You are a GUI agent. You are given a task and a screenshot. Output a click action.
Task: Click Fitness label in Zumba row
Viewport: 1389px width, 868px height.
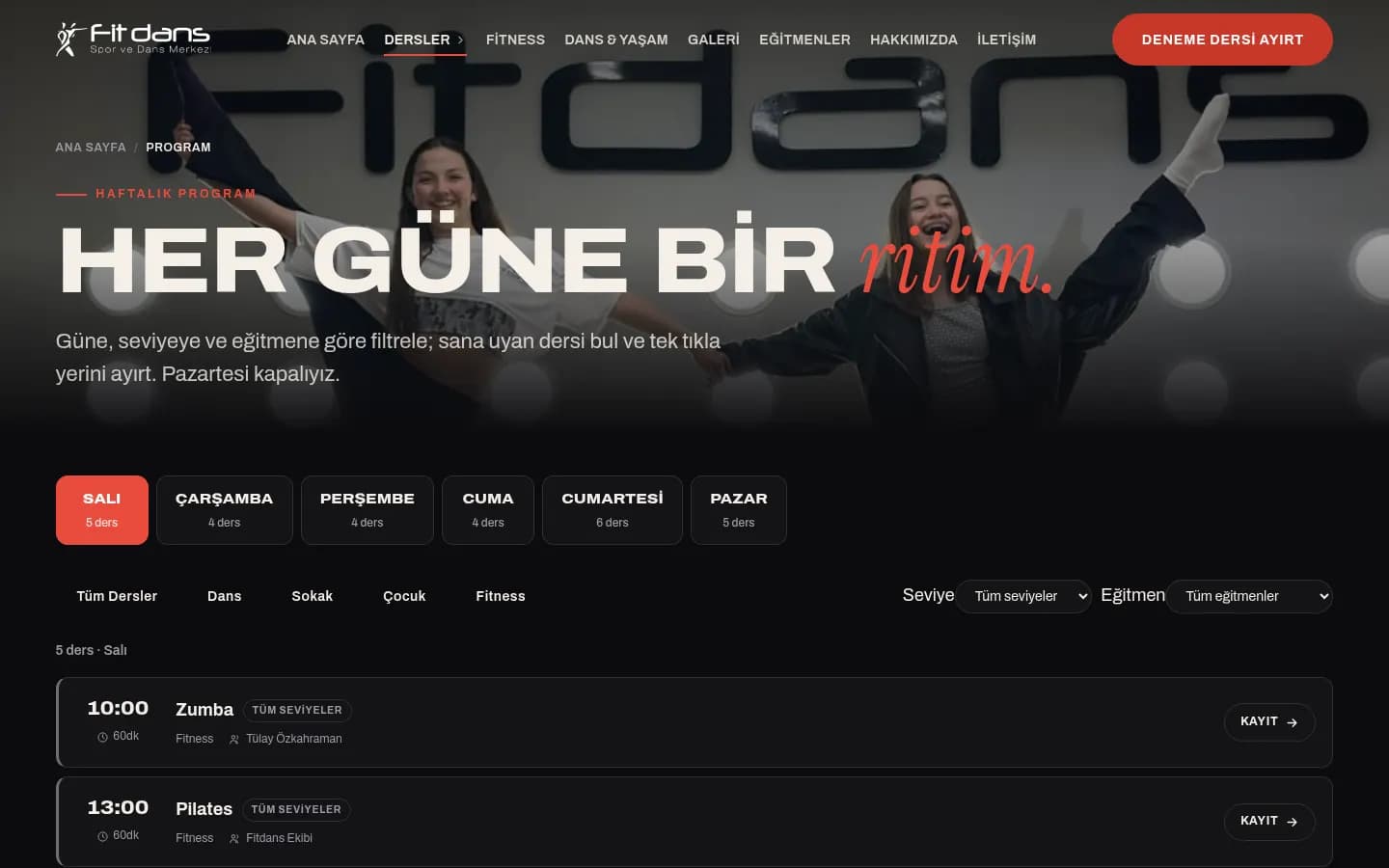(x=194, y=739)
